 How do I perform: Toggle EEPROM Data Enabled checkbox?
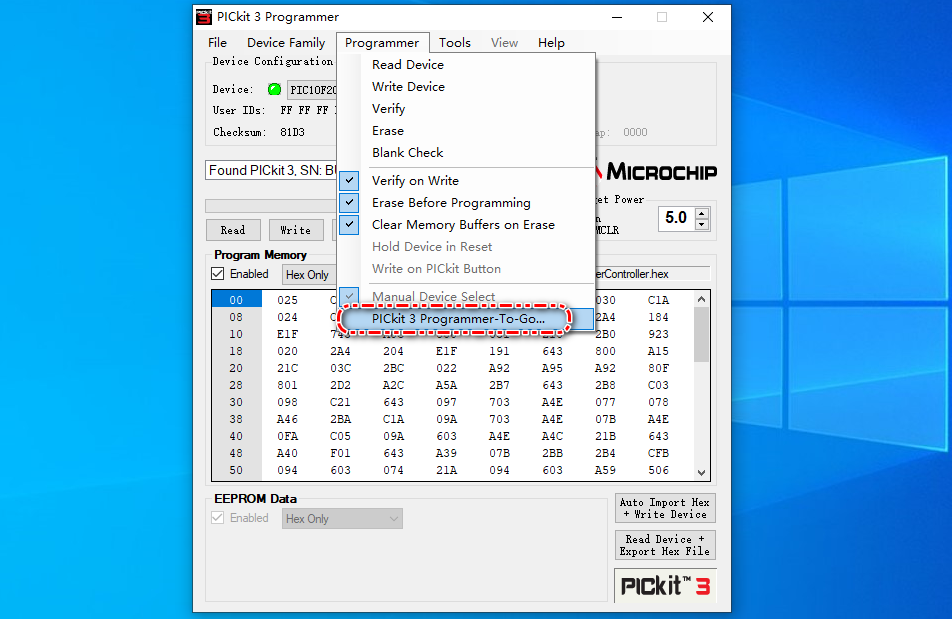tap(218, 518)
